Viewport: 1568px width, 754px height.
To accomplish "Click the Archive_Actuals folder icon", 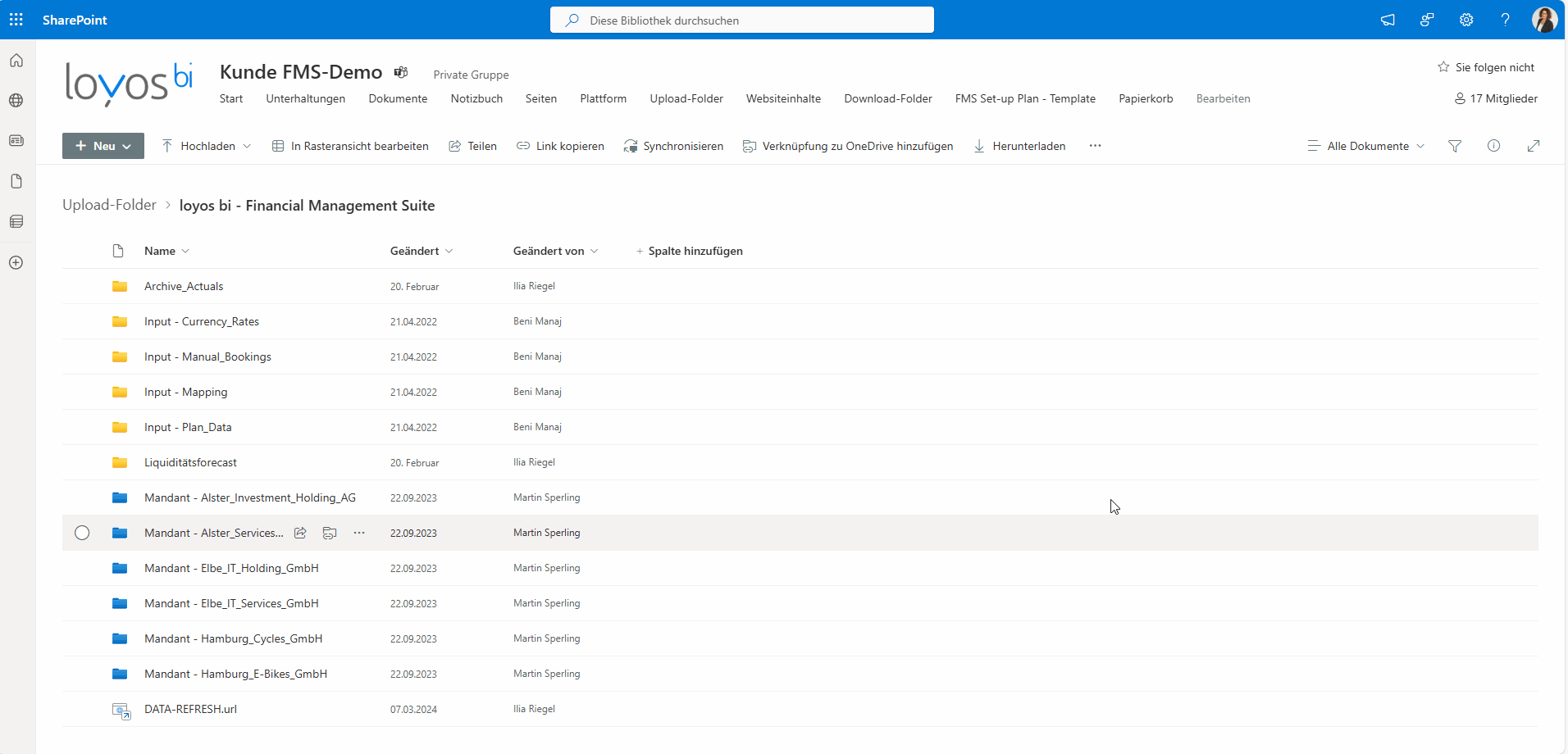I will click(x=120, y=286).
